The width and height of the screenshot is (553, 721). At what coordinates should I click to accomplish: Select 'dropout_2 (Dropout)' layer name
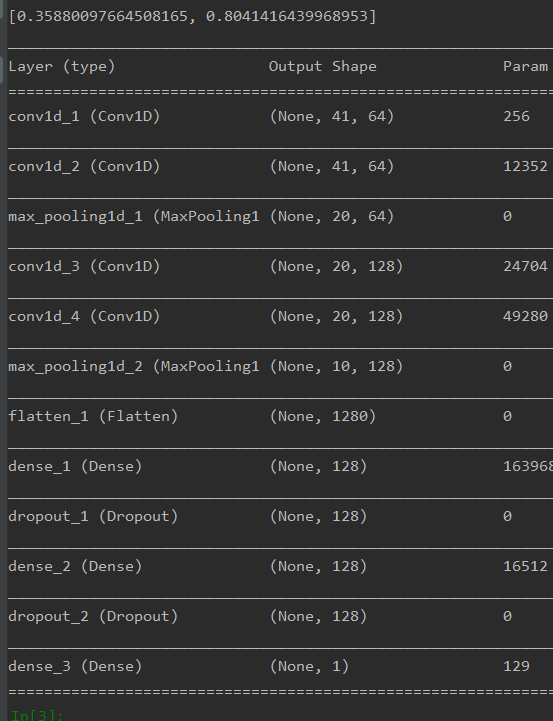pos(93,616)
